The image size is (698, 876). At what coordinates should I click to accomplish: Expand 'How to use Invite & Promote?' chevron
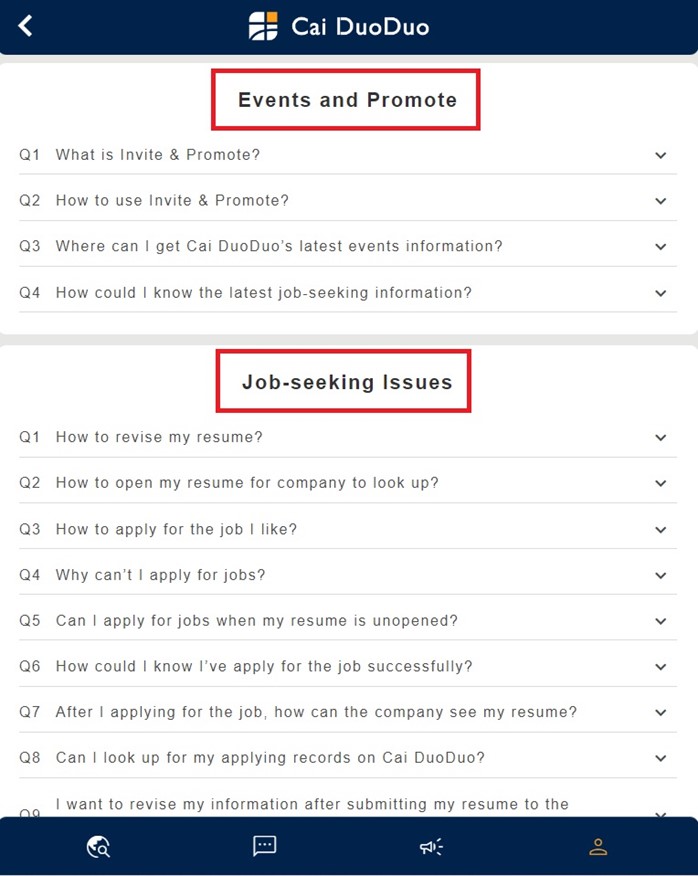[x=660, y=201]
